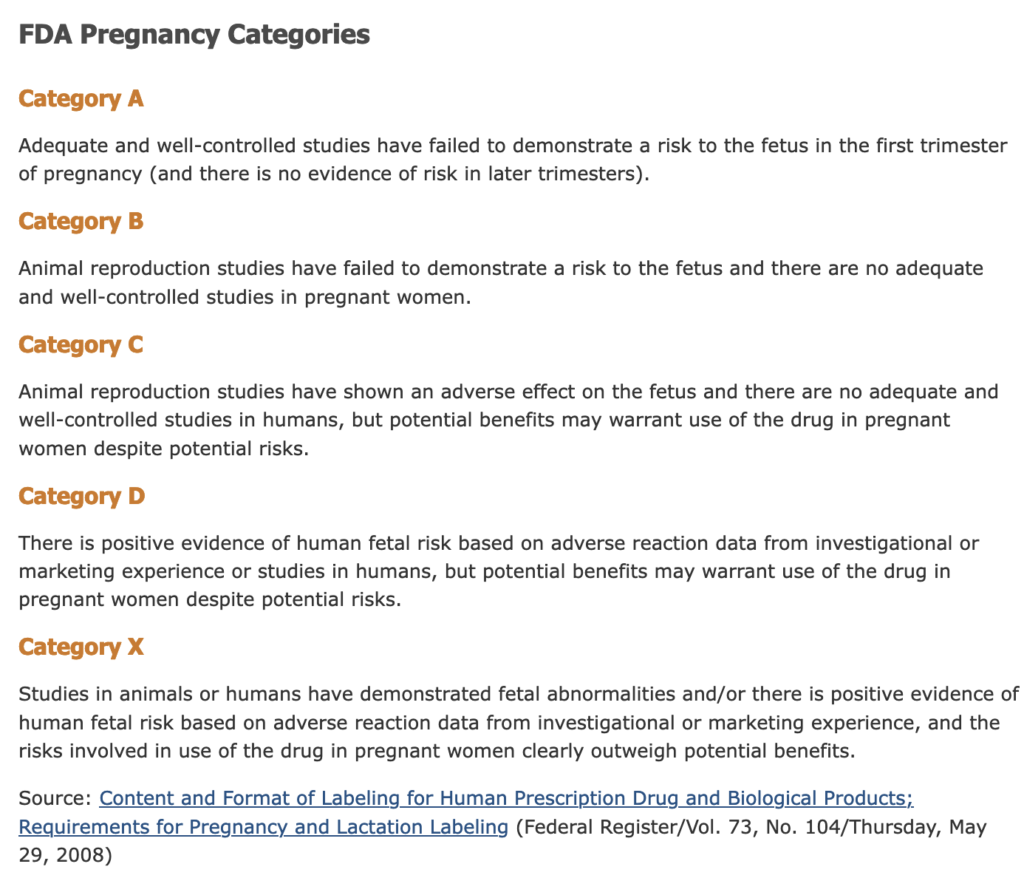Viewport: 1024px width, 878px height.
Task: Click the '29, 2008)' date text at bottom
Action: coord(65,855)
